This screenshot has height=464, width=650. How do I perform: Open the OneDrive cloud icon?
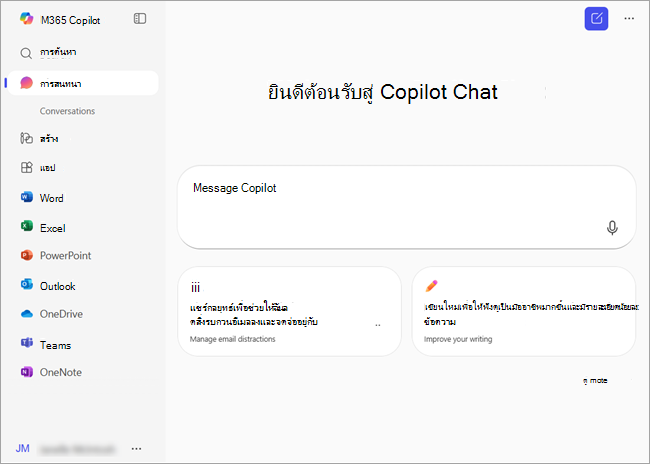tap(27, 314)
